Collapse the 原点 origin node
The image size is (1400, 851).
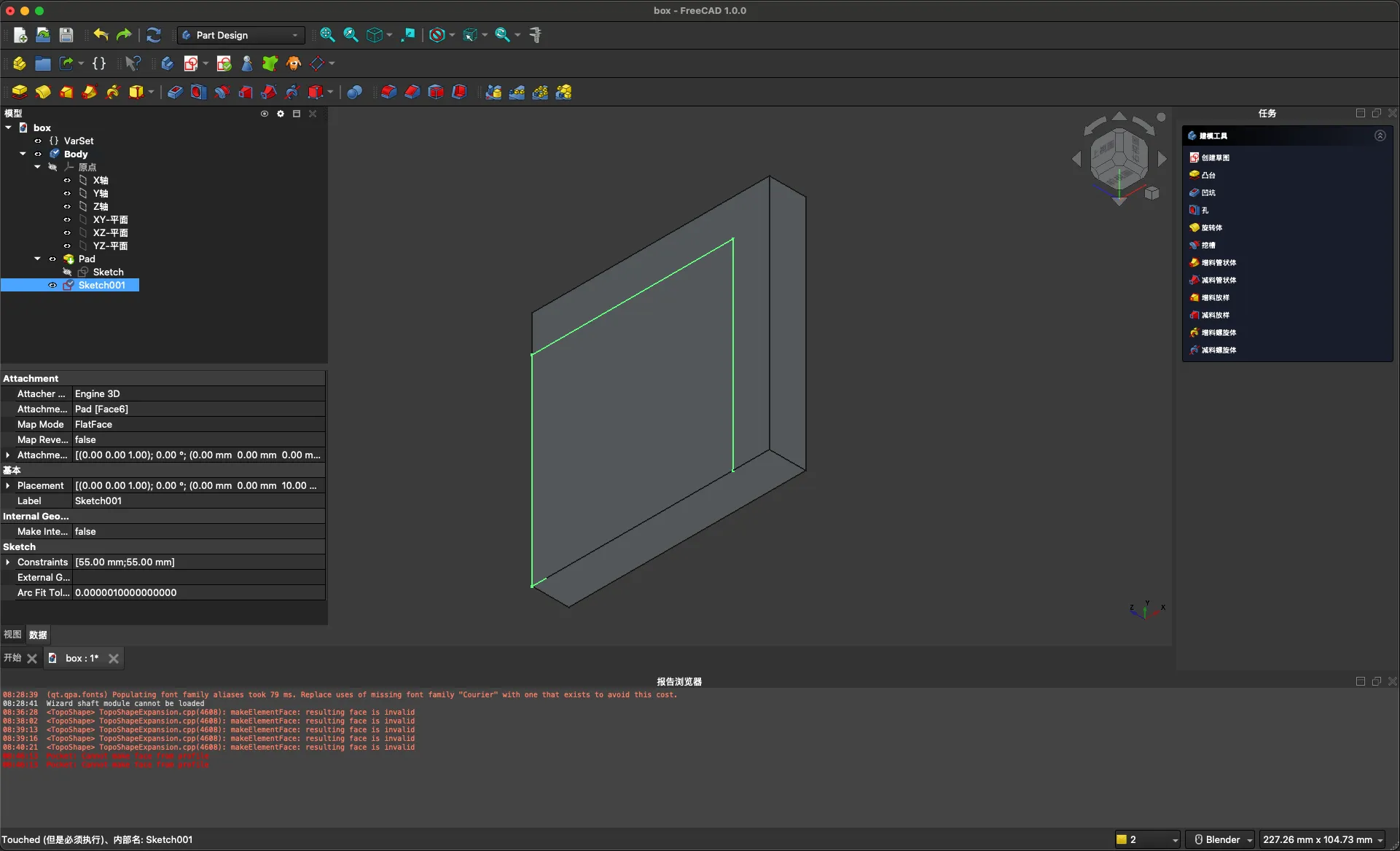click(38, 167)
